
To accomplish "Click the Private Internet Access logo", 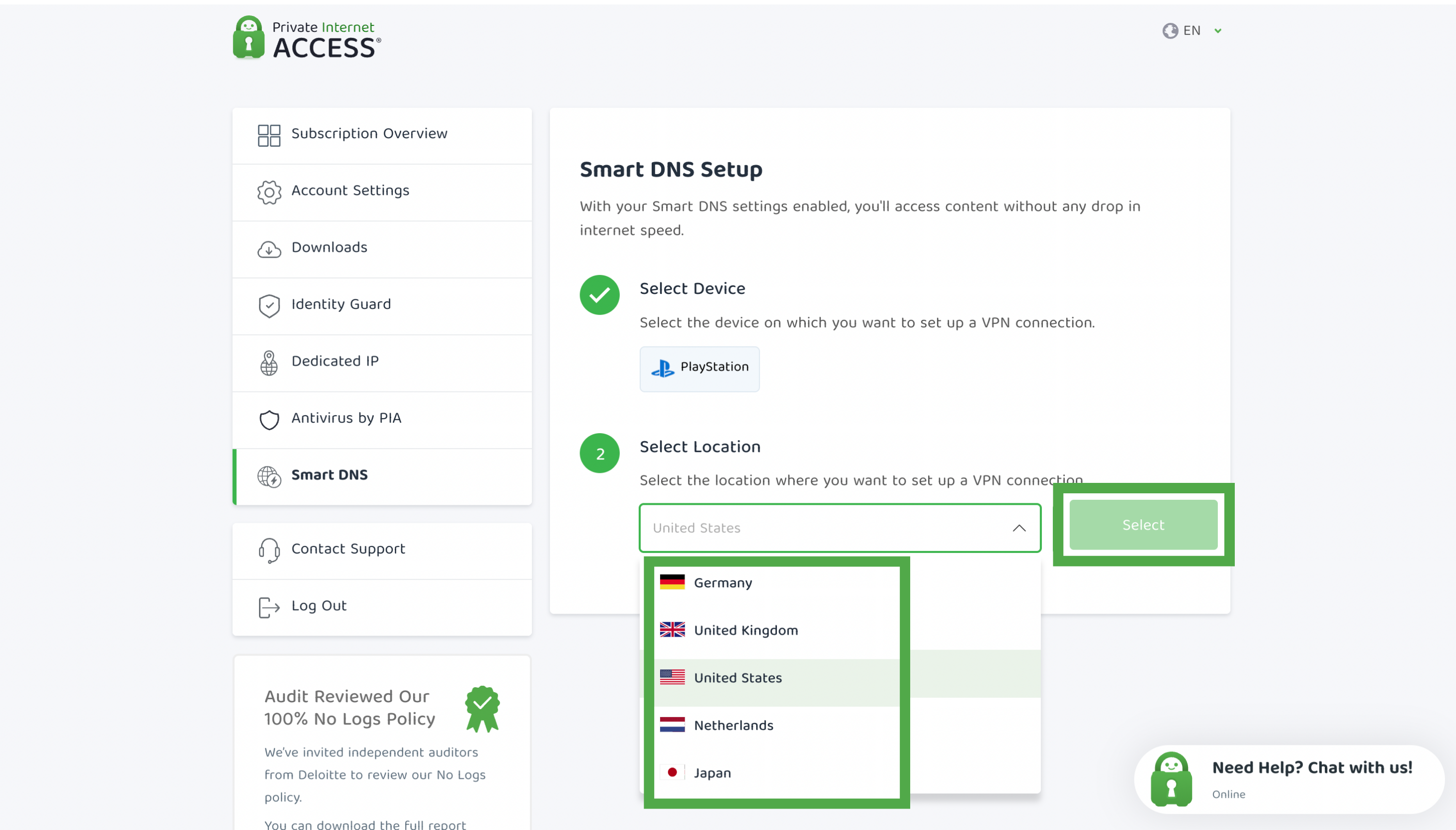I will tap(307, 38).
